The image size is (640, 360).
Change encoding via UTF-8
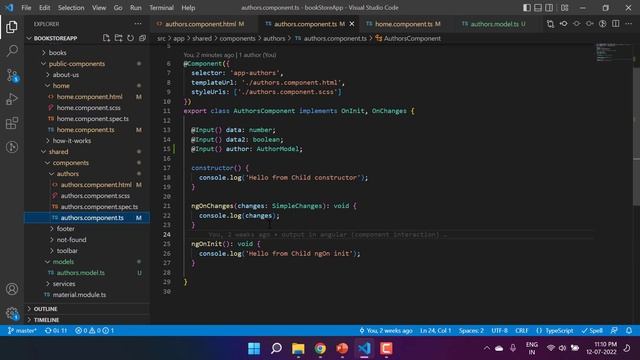click(x=500, y=330)
